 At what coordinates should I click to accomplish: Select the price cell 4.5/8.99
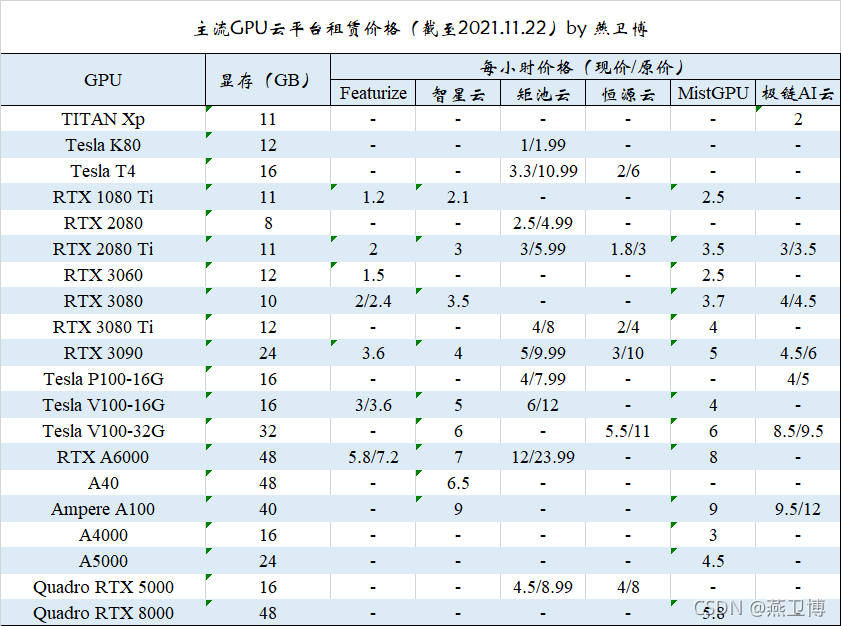pos(543,587)
